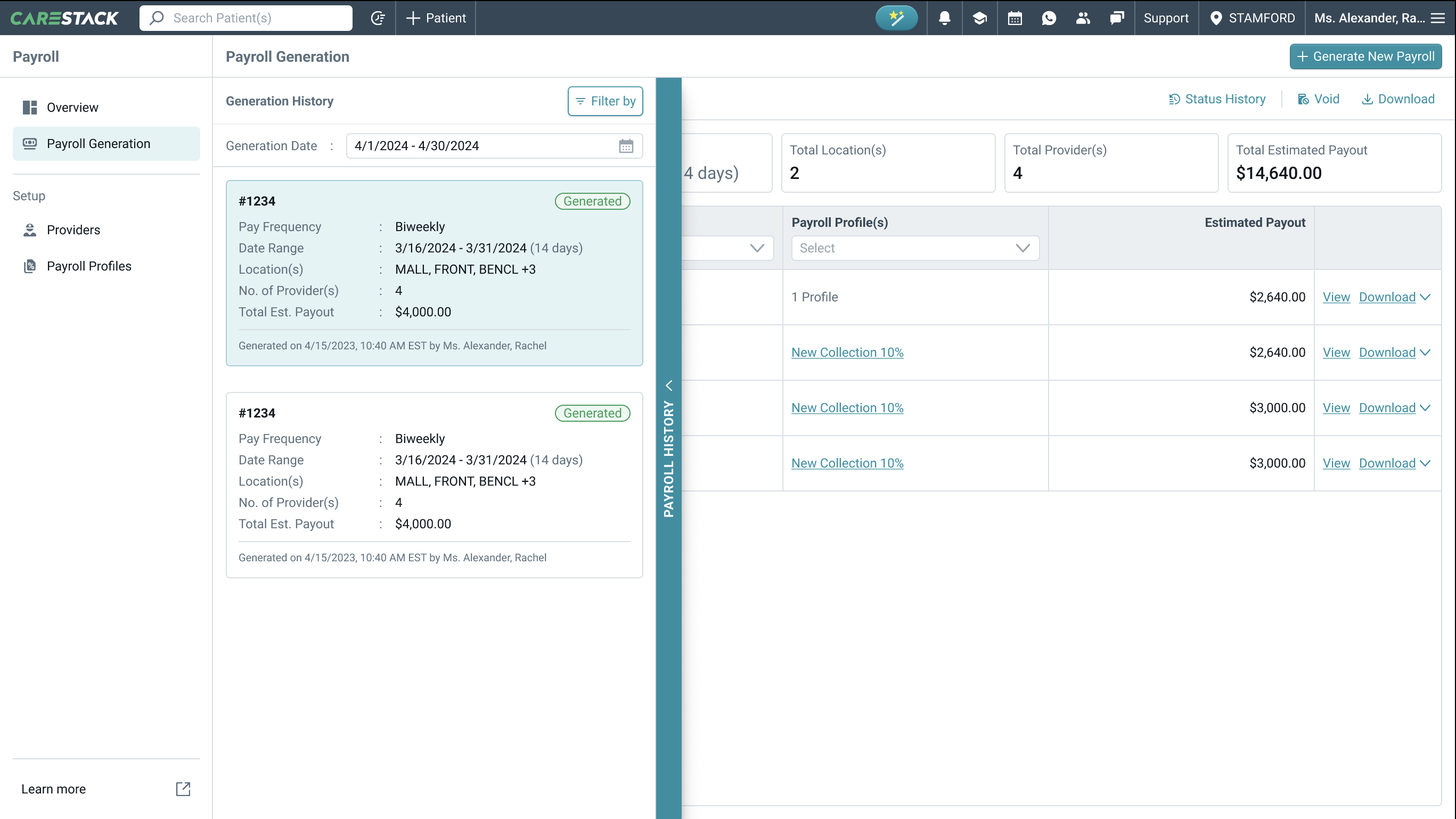Click View in the 1 Profile row
Viewport: 1456px width, 819px height.
point(1336,297)
